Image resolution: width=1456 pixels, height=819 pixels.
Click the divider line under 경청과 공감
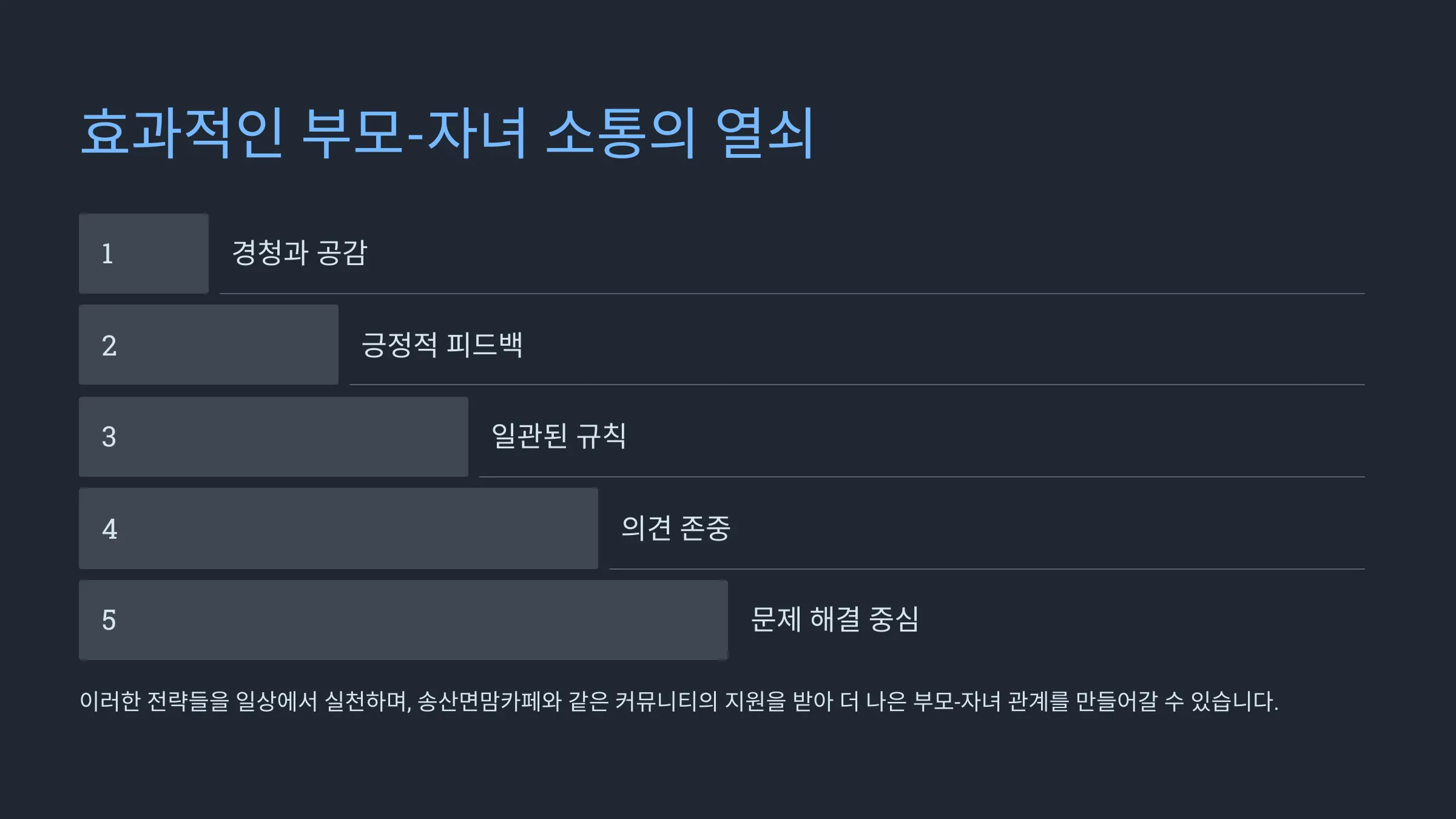pos(792,294)
